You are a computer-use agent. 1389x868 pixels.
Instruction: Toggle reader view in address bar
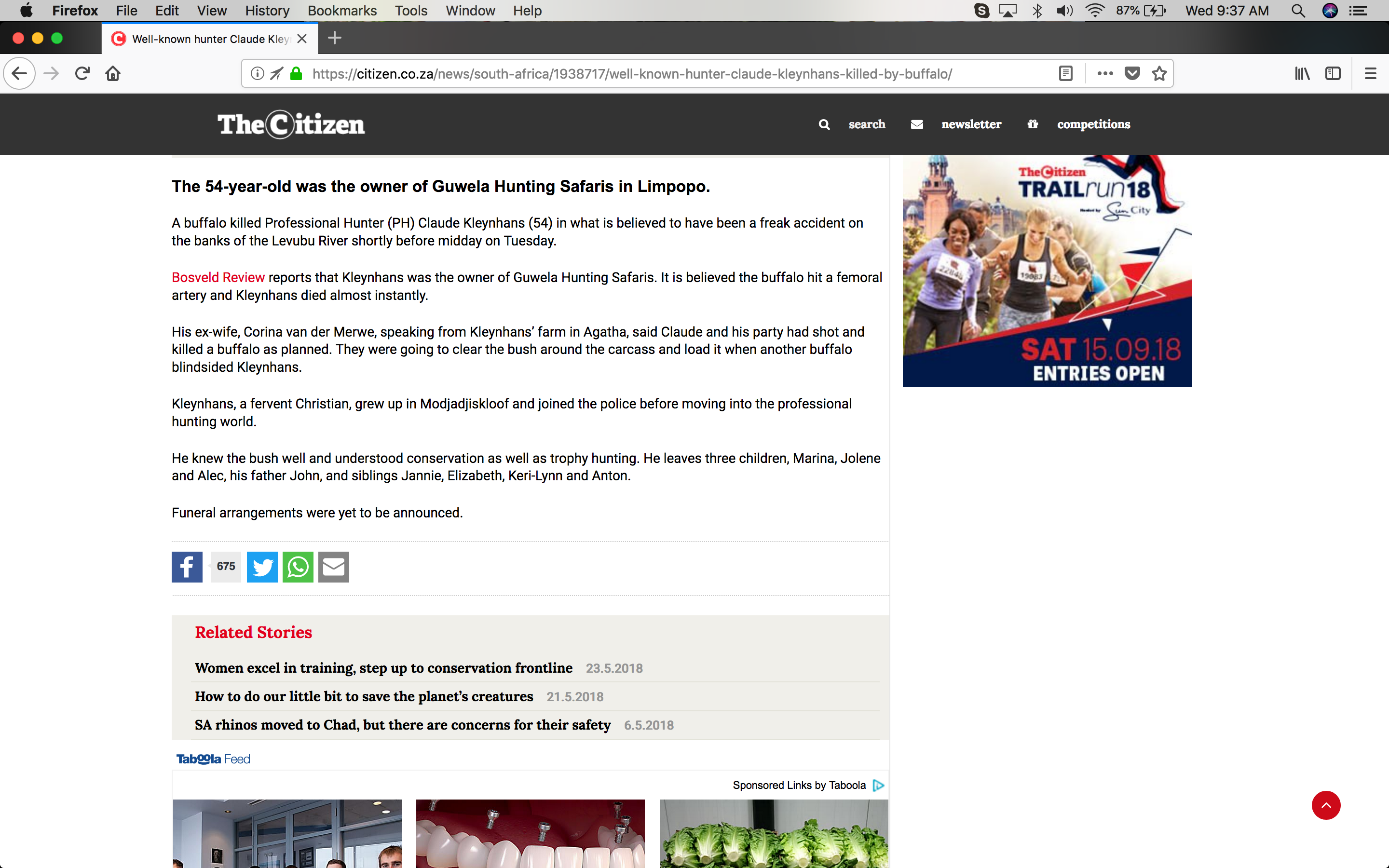tap(1065, 73)
